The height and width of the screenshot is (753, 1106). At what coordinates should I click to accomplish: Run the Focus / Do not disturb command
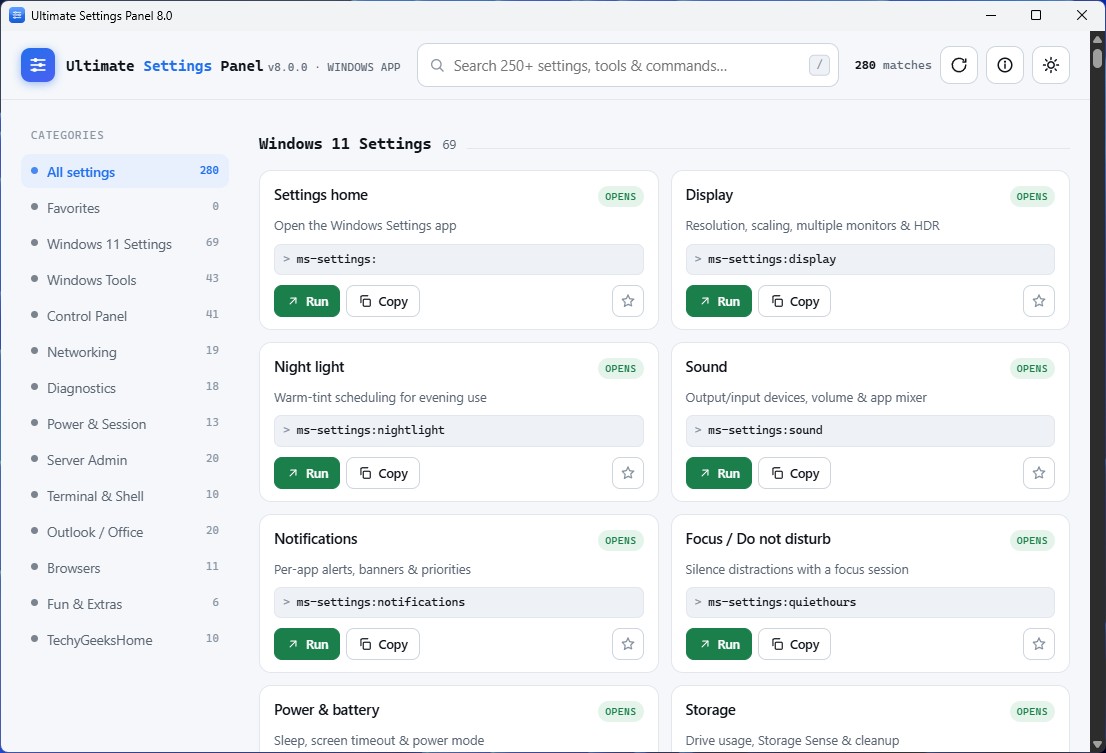tap(719, 644)
